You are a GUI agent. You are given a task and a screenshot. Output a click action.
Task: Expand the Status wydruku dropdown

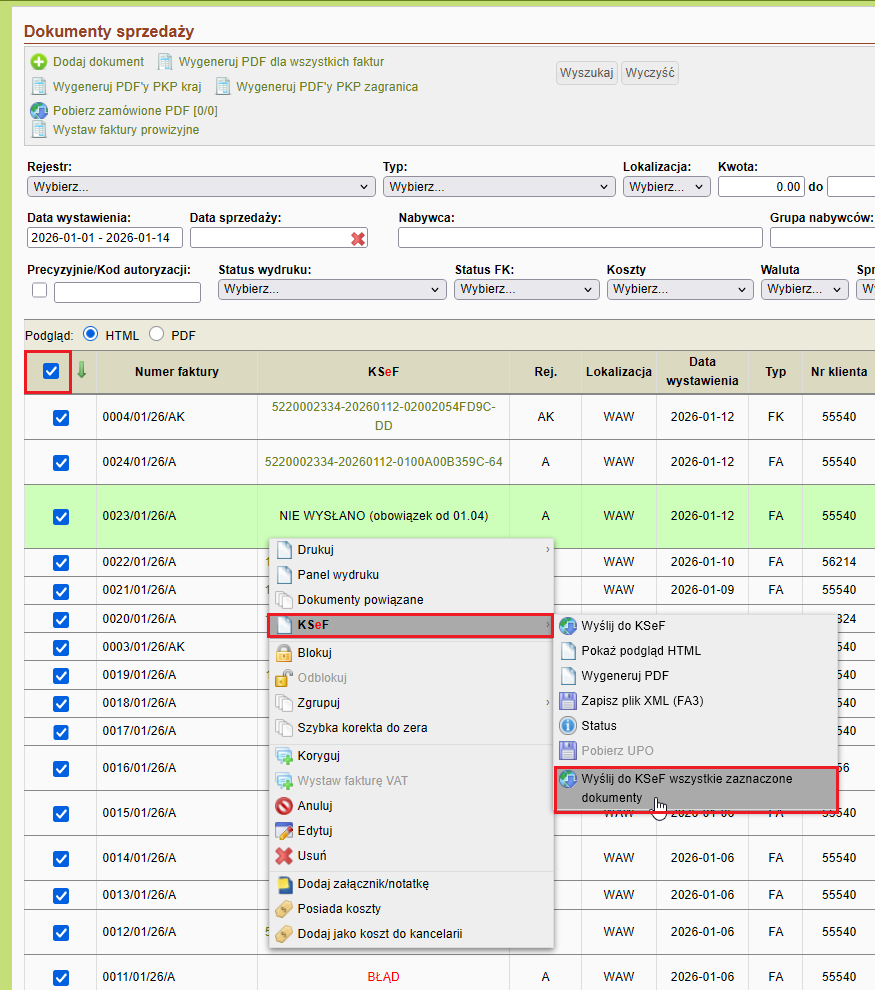pos(332,289)
